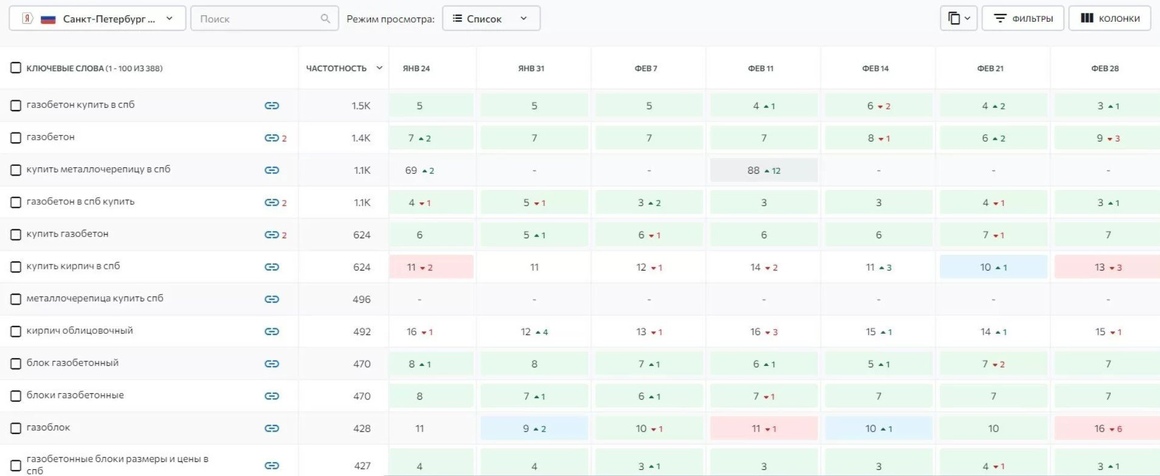Image resolution: width=1160 pixels, height=476 pixels.
Task: Tick checkbox for keyword газобетон
Action: pyautogui.click(x=16, y=137)
